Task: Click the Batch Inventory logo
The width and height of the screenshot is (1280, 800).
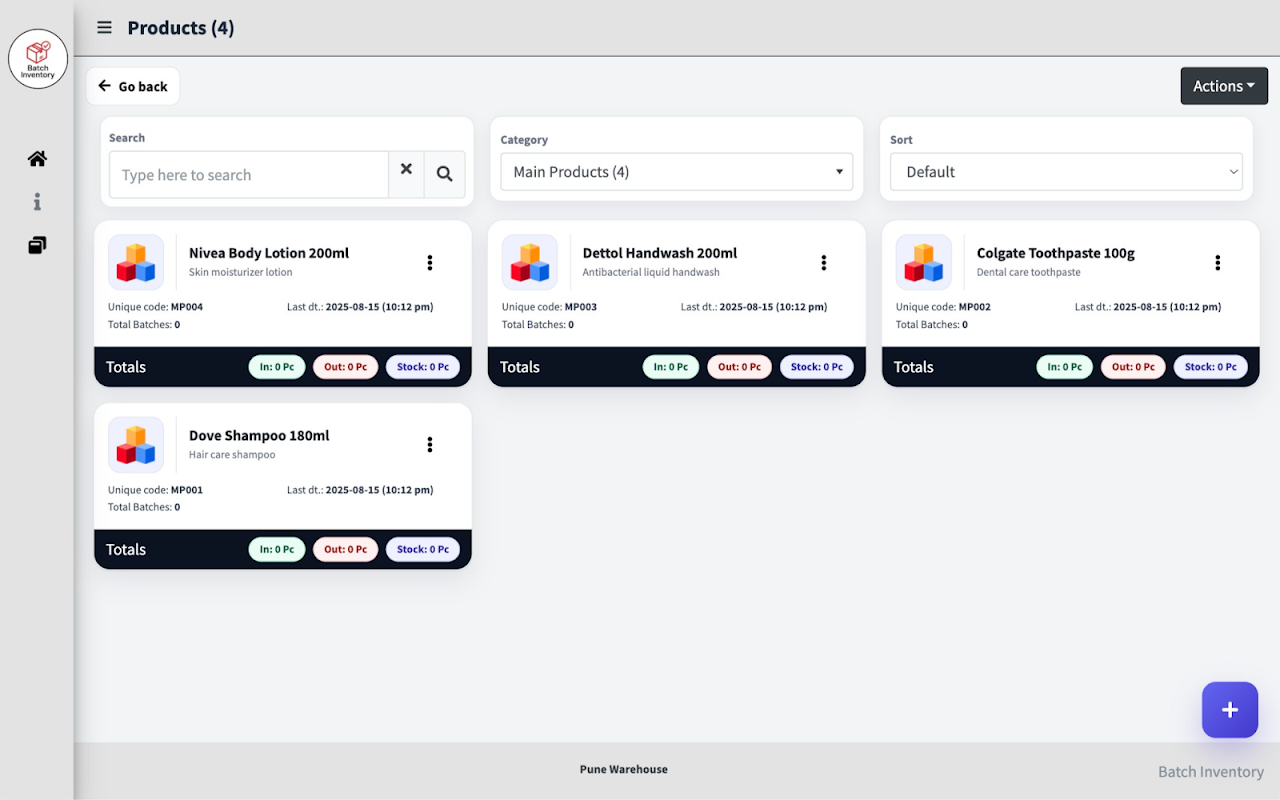Action: pyautogui.click(x=38, y=59)
